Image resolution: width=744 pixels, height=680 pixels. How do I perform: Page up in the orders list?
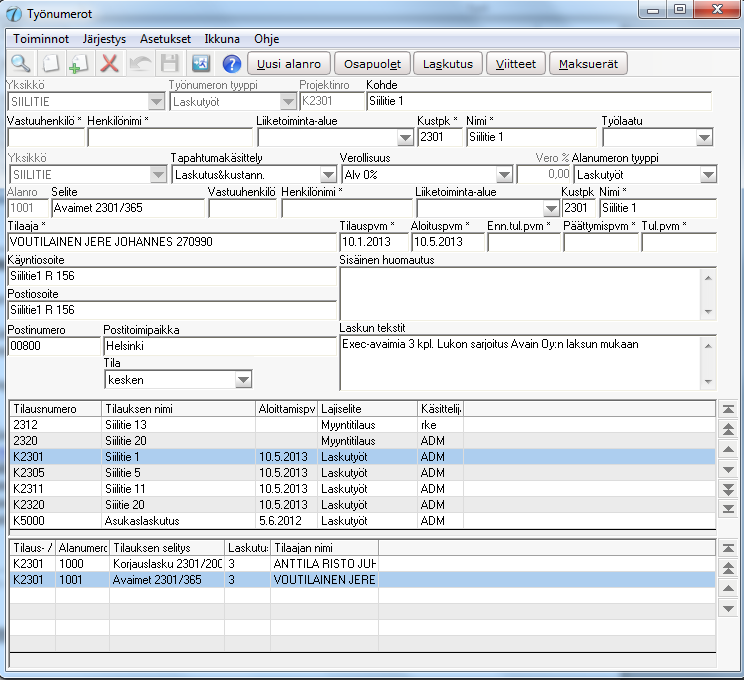point(728,429)
